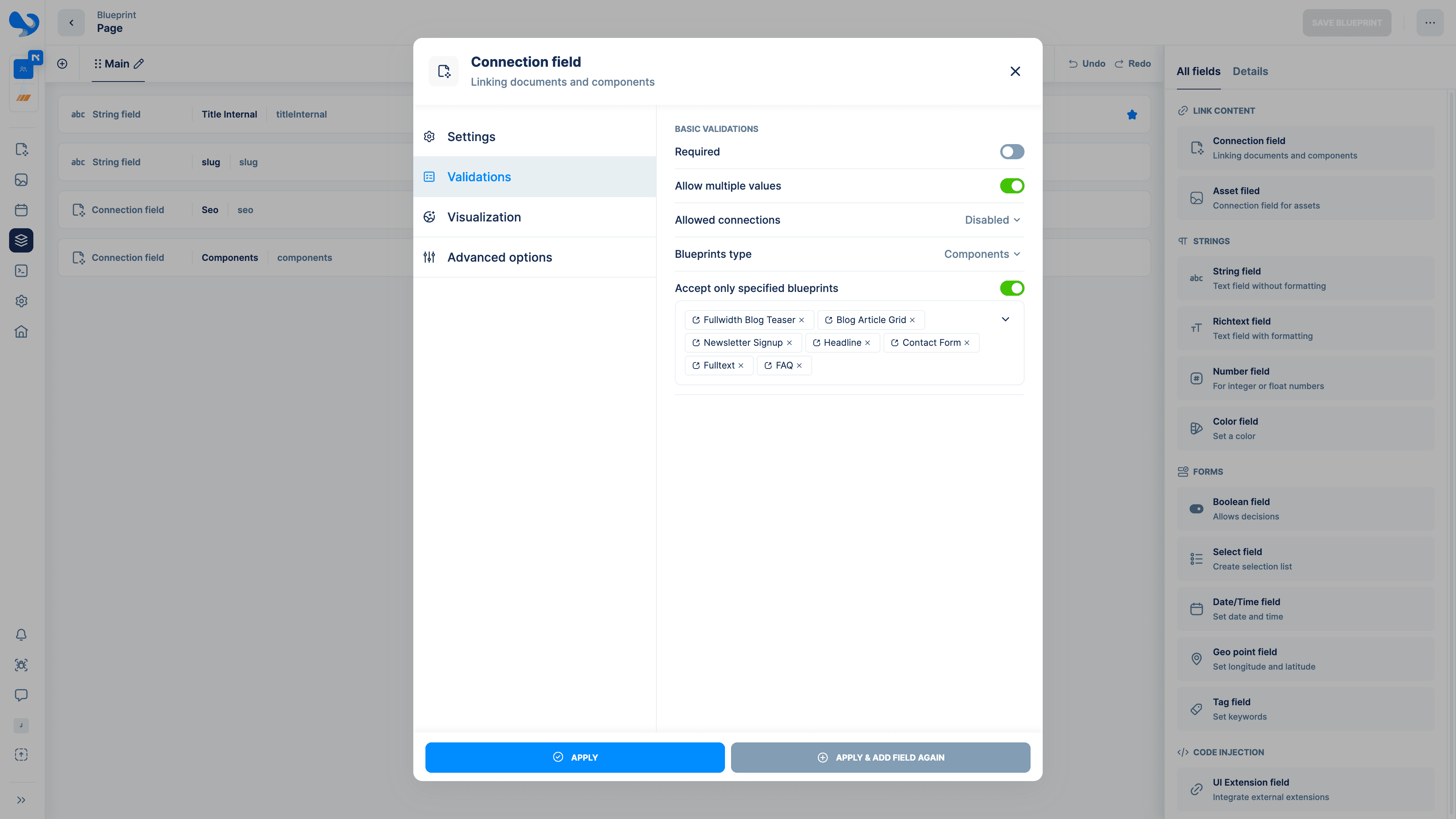This screenshot has height=819, width=1456.
Task: Remove the FAQ blueprint tag
Action: (799, 366)
